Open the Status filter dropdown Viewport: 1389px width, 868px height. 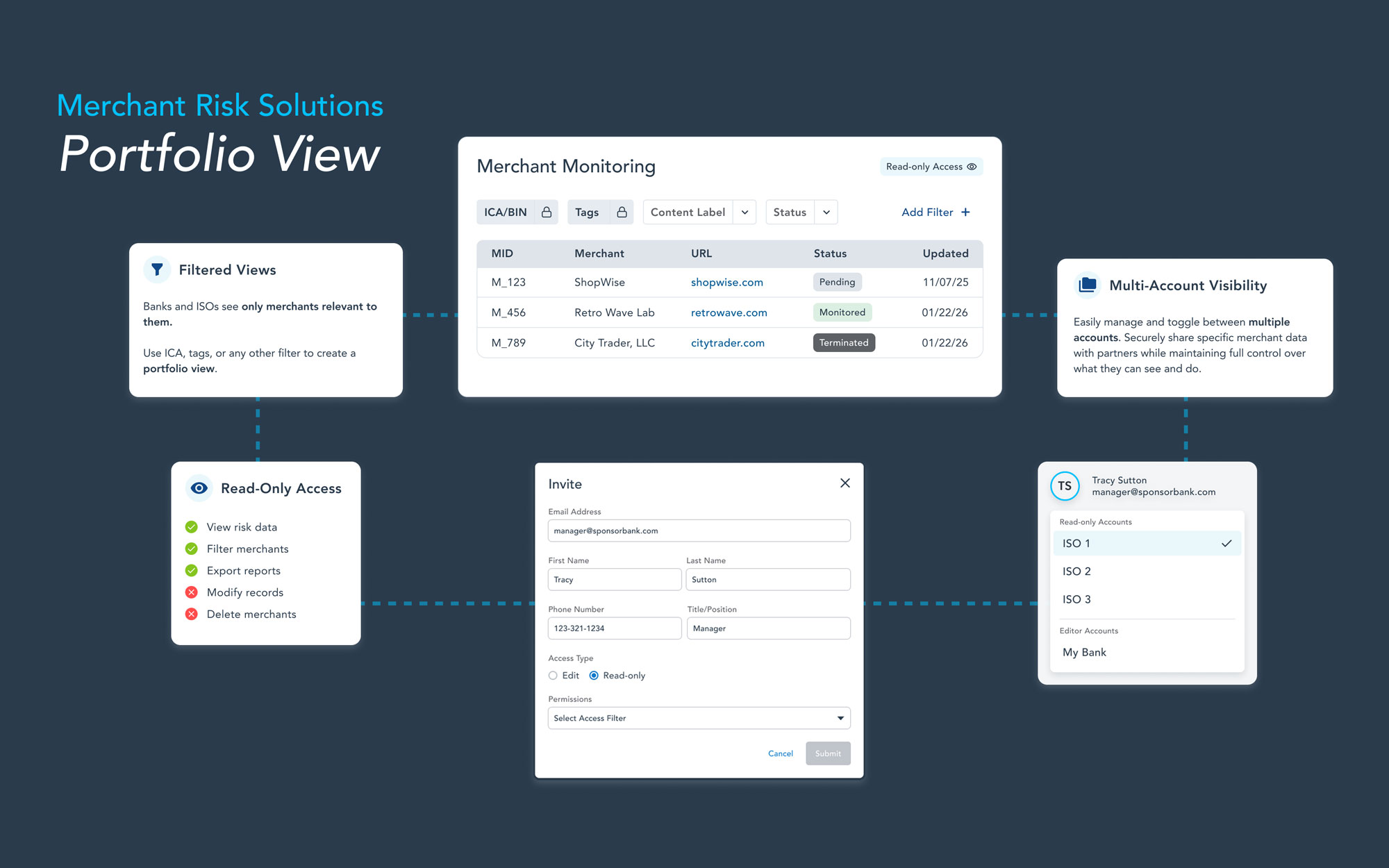(x=826, y=212)
